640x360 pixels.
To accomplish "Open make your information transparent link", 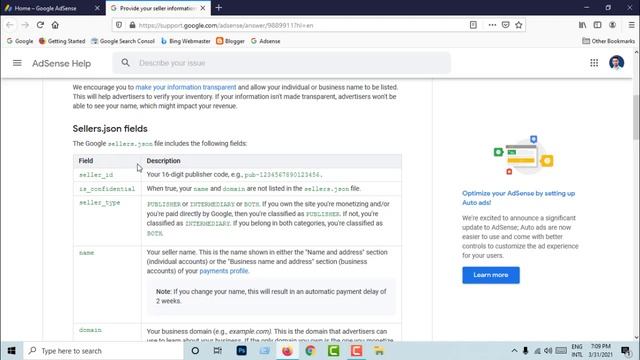I will tap(186, 87).
